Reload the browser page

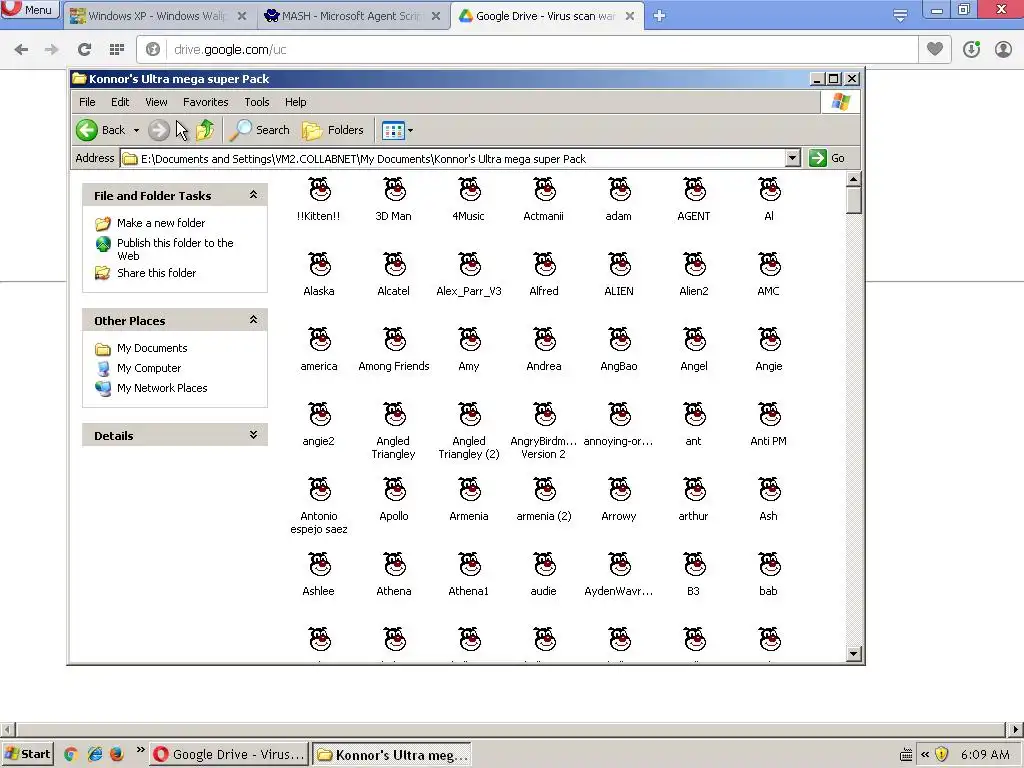(84, 49)
